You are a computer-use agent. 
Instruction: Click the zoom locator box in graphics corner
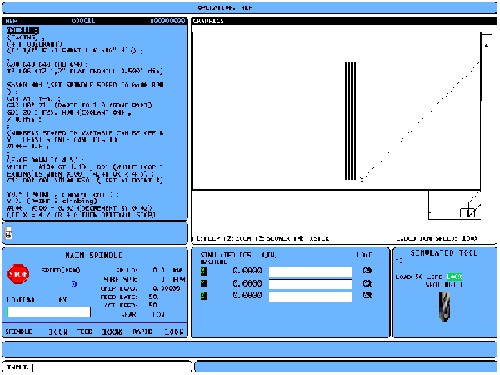pyautogui.click(x=454, y=205)
